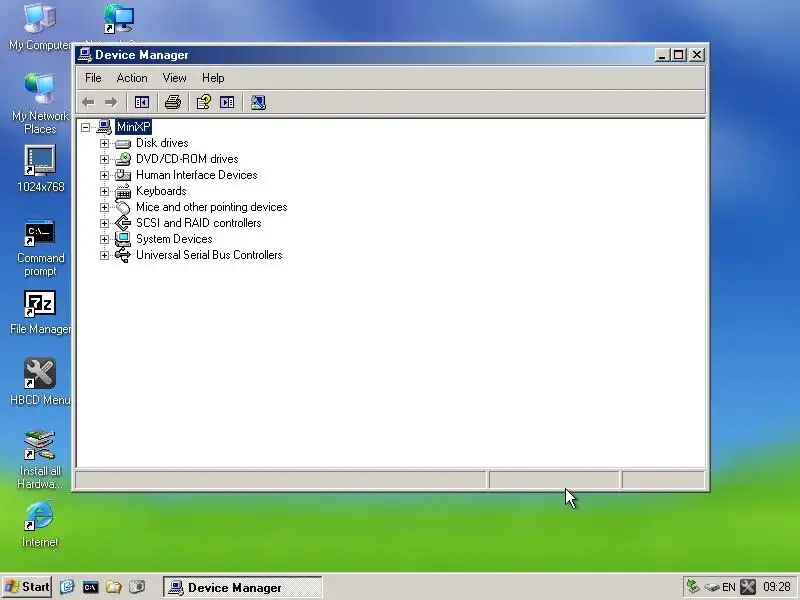Select the 'Keyboards' text label
Image resolution: width=800 pixels, height=600 pixels.
pos(161,191)
